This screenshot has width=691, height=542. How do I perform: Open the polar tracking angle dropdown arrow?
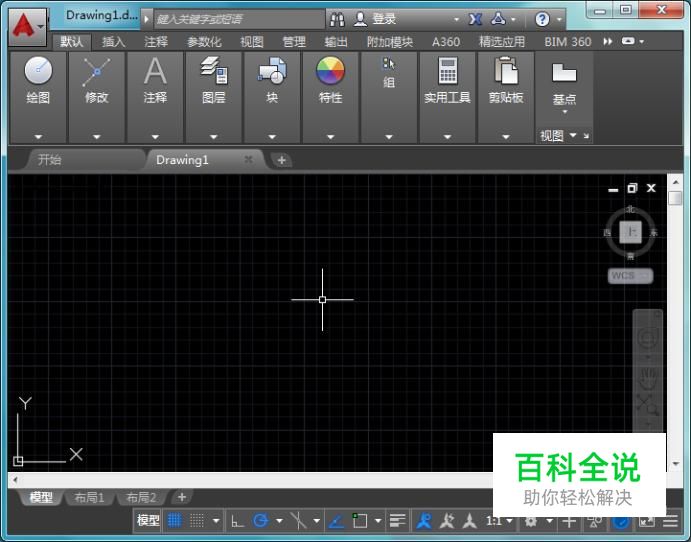[279, 521]
